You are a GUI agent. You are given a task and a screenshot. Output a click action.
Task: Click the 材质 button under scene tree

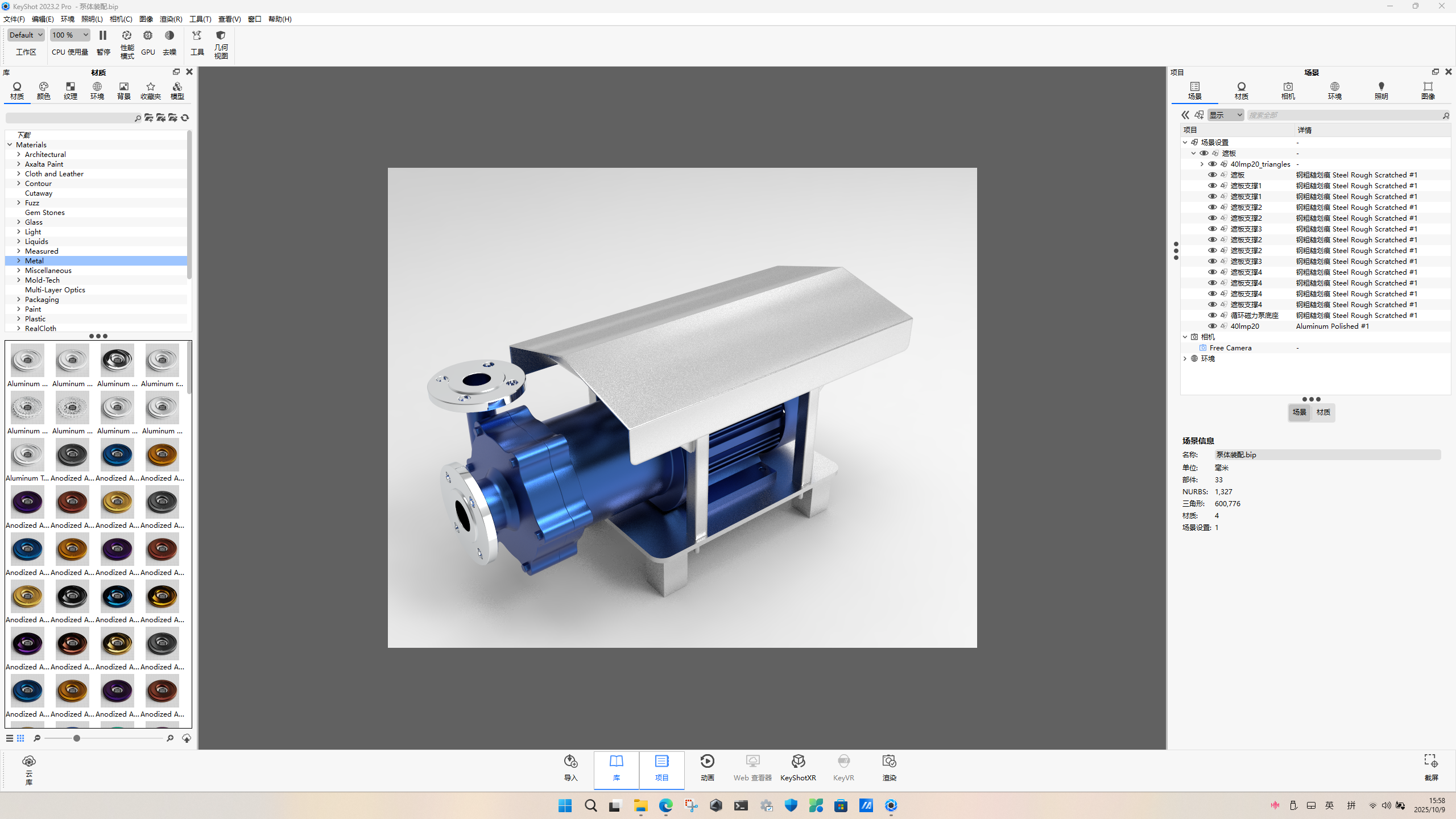(x=1323, y=412)
